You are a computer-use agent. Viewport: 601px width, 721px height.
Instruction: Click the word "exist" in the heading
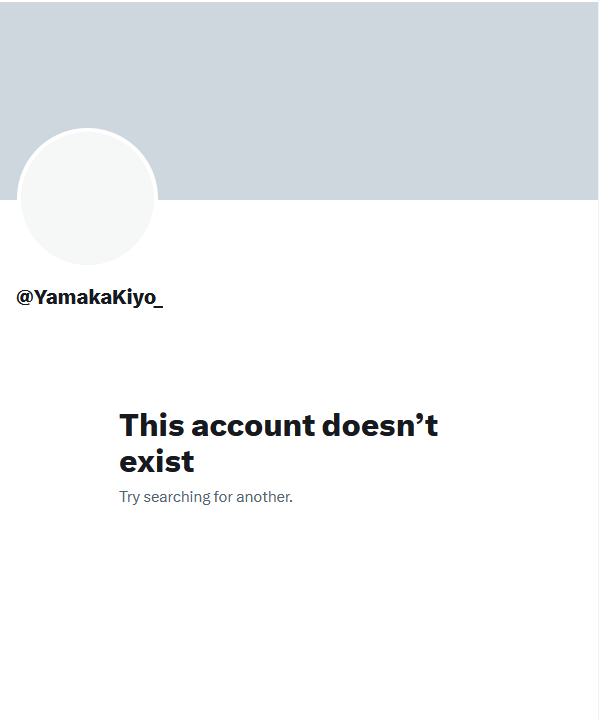pos(157,462)
